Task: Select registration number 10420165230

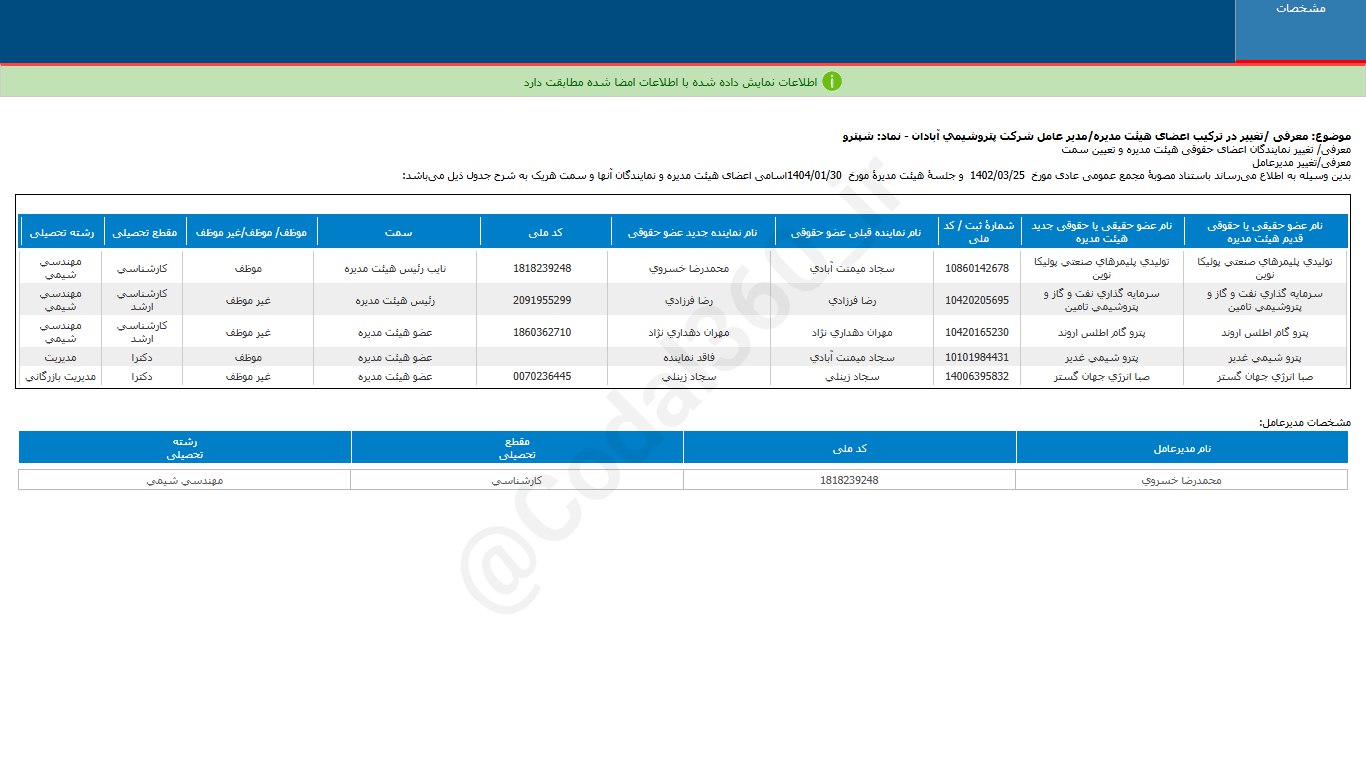Action: click(x=977, y=332)
